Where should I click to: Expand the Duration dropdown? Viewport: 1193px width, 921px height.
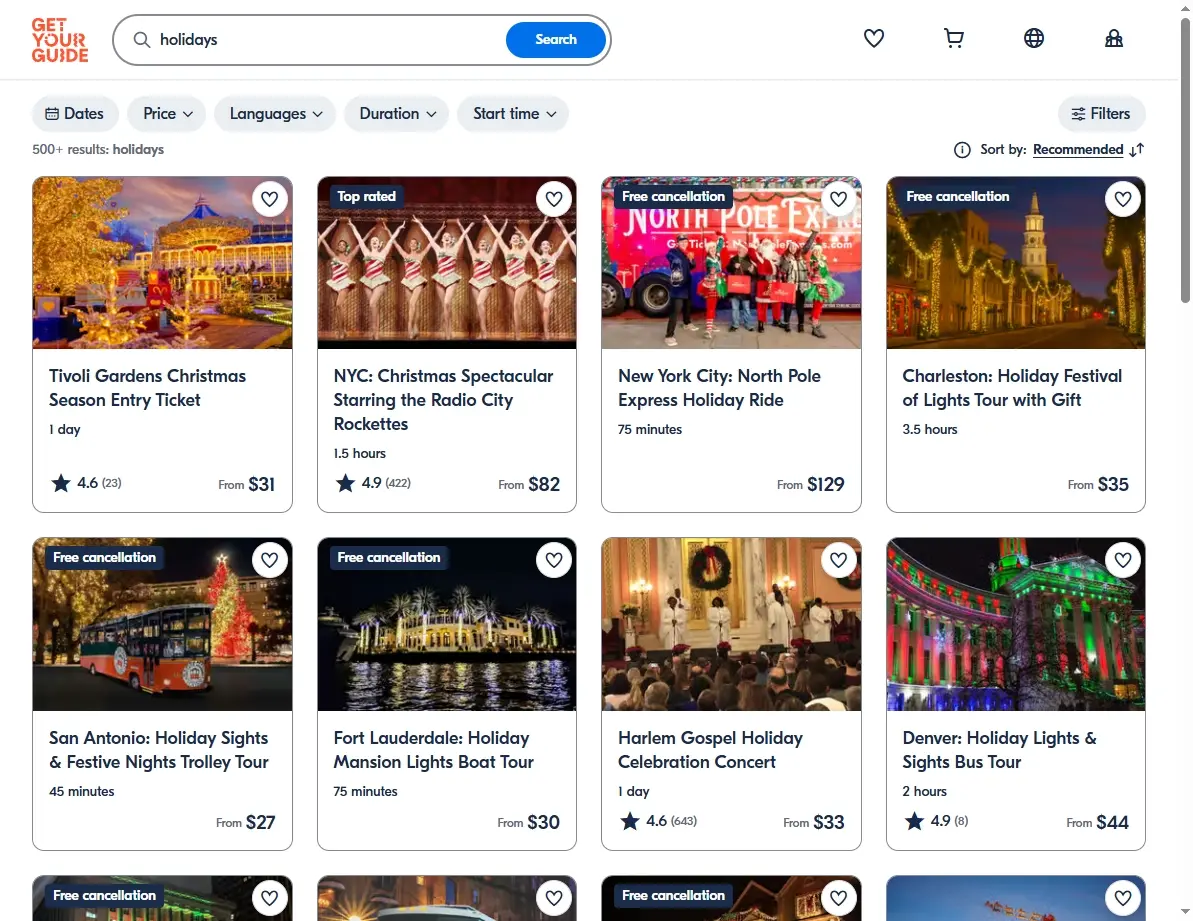click(x=396, y=114)
